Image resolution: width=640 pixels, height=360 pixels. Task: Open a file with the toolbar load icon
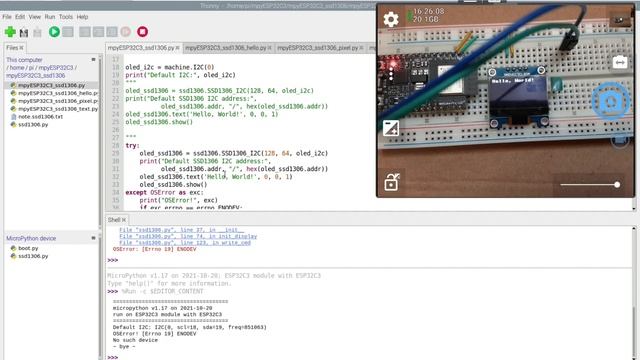coord(24,32)
